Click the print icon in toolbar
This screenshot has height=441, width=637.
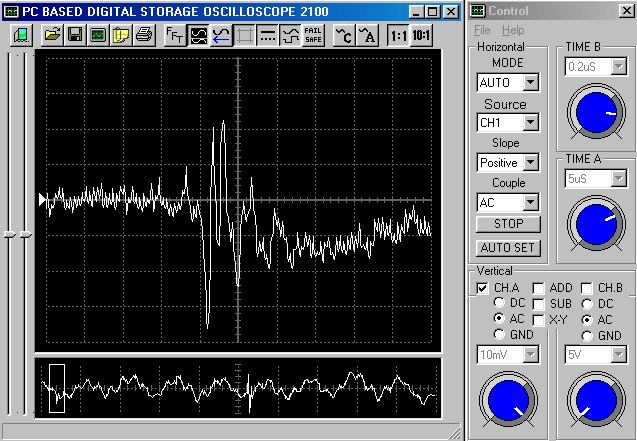(x=144, y=35)
